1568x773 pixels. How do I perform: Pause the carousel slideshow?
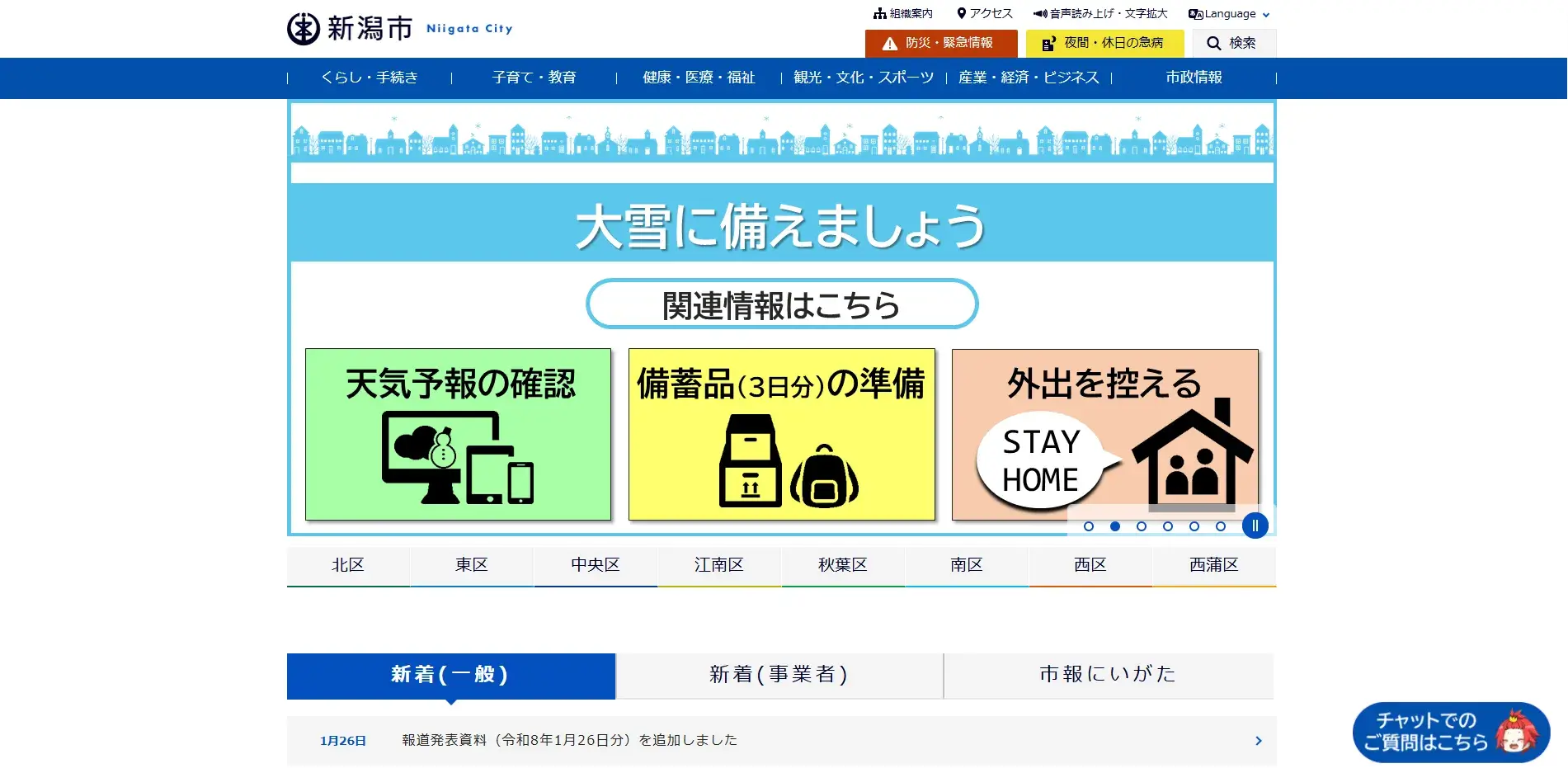click(1255, 526)
